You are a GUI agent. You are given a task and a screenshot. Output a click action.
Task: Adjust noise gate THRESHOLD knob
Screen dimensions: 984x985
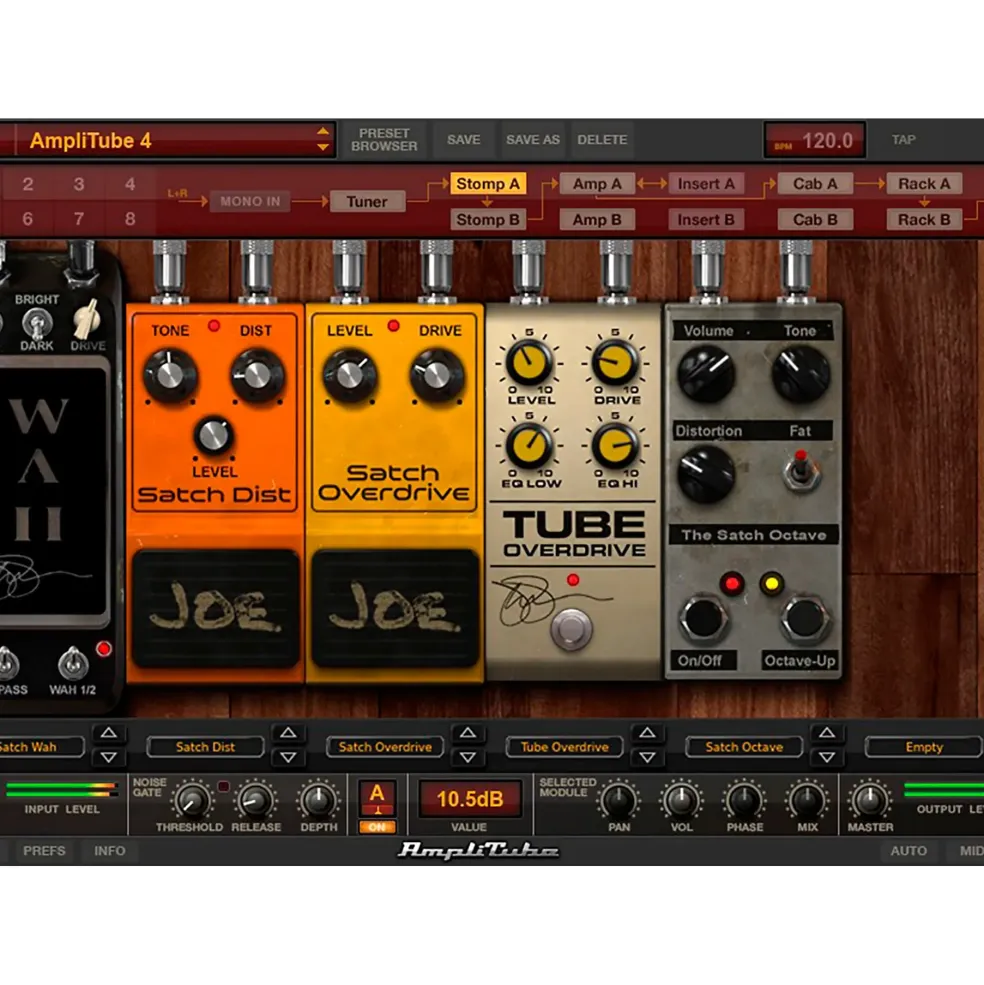[x=192, y=800]
